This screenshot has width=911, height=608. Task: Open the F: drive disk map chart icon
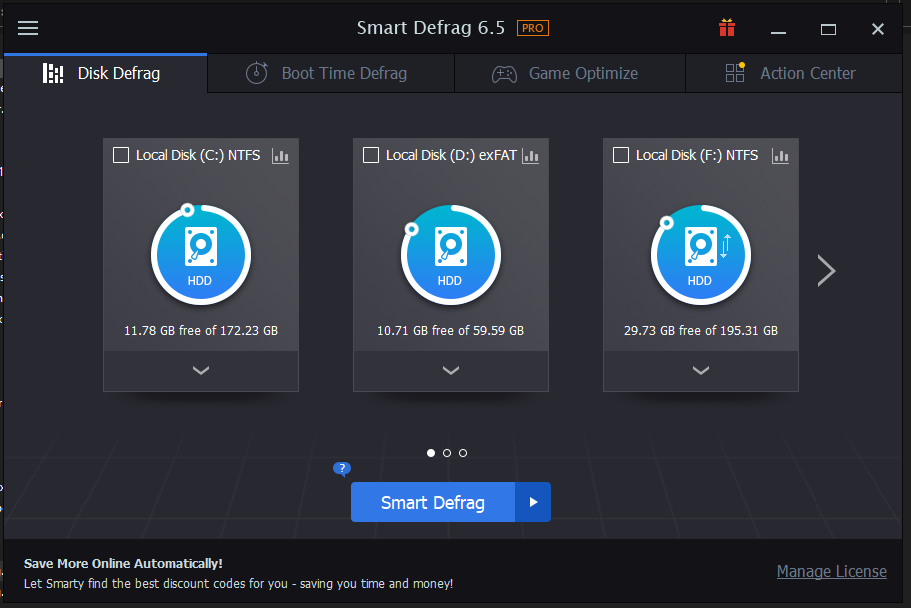tap(780, 156)
